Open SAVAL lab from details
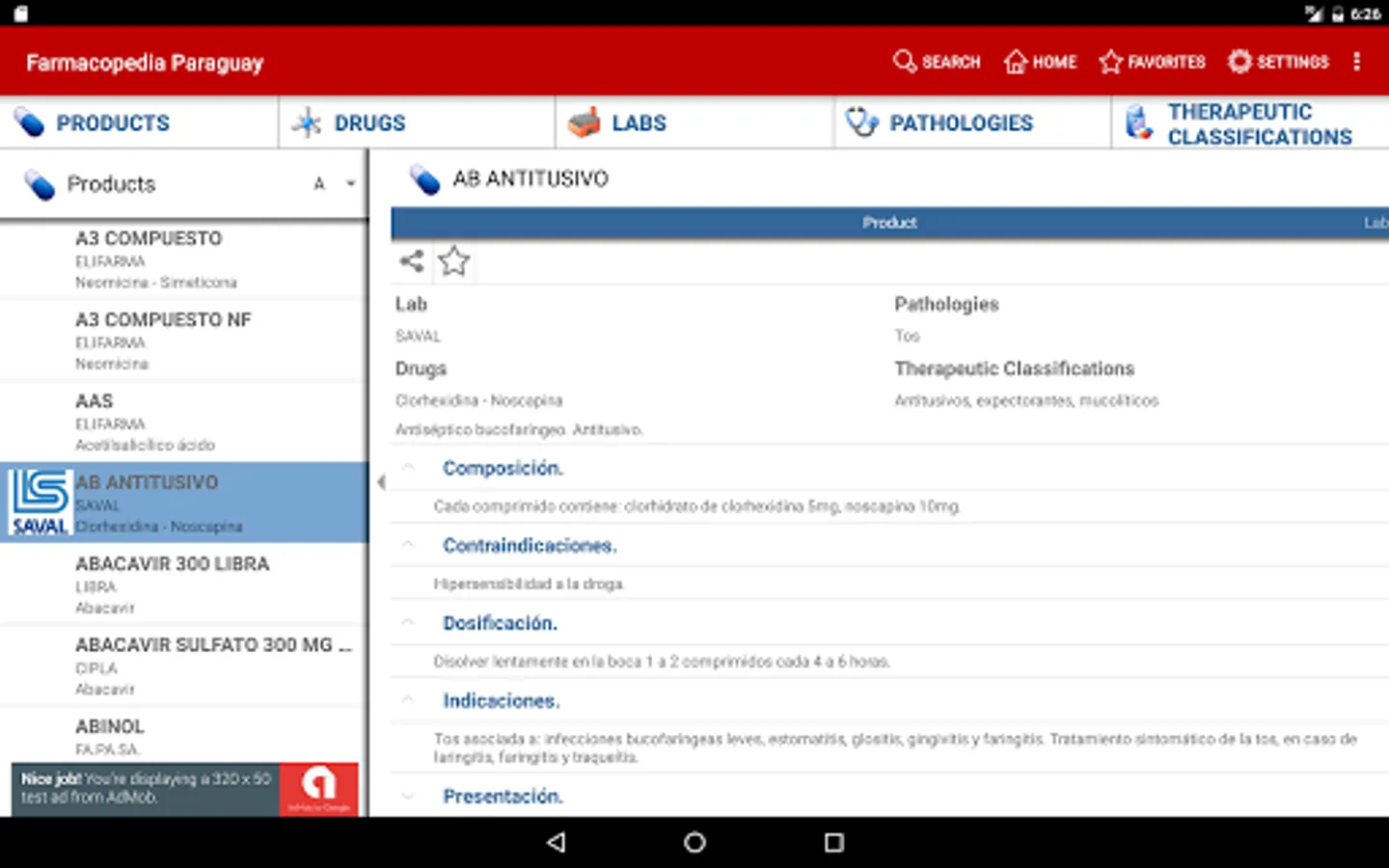The height and width of the screenshot is (868, 1389). 418,336
